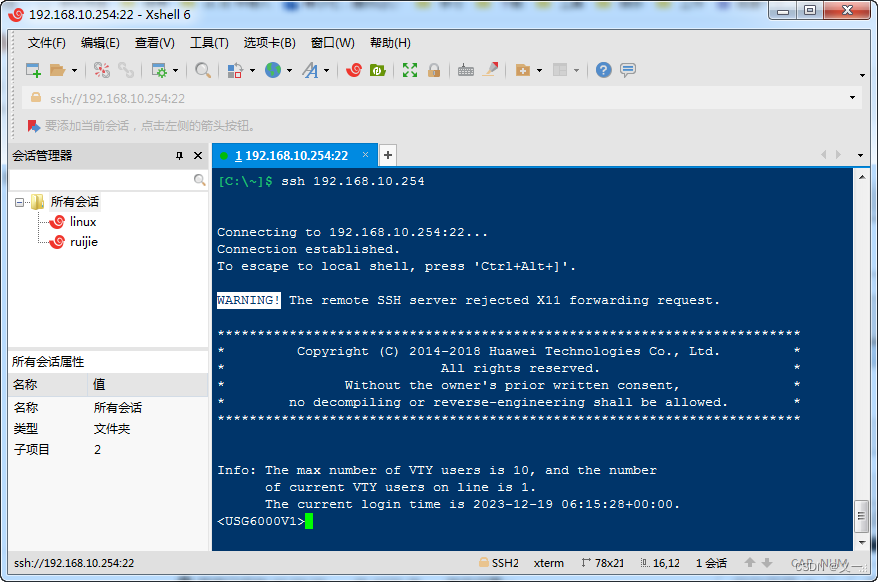Click the status bar down arrow icon
This screenshot has width=878, height=582.
click(767, 562)
